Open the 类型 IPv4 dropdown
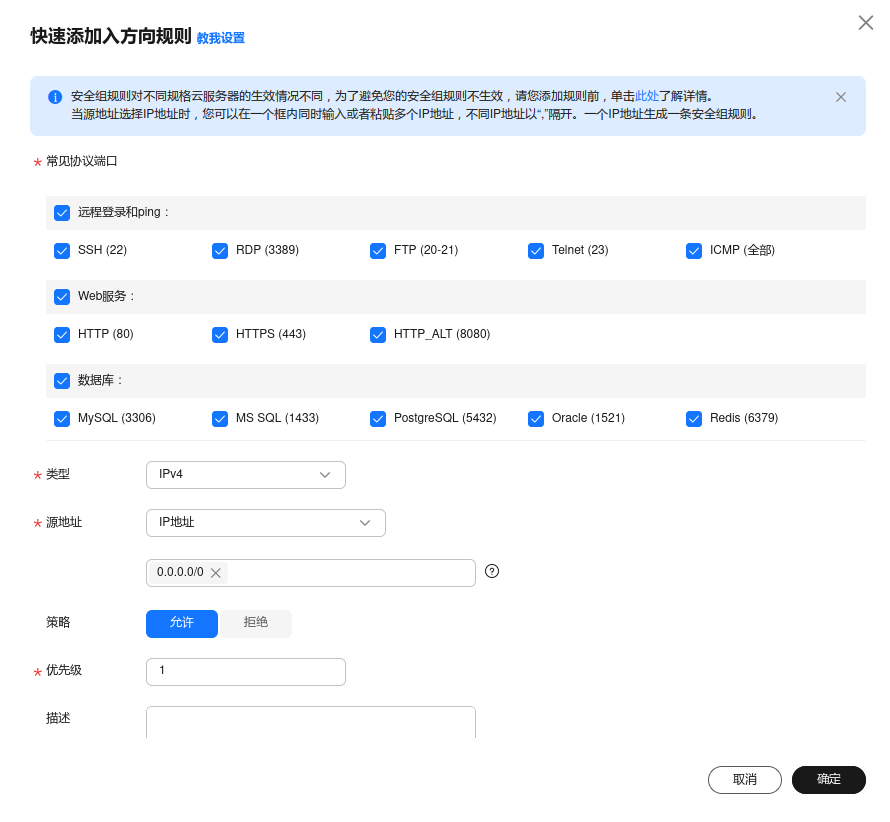890x822 pixels. click(245, 475)
